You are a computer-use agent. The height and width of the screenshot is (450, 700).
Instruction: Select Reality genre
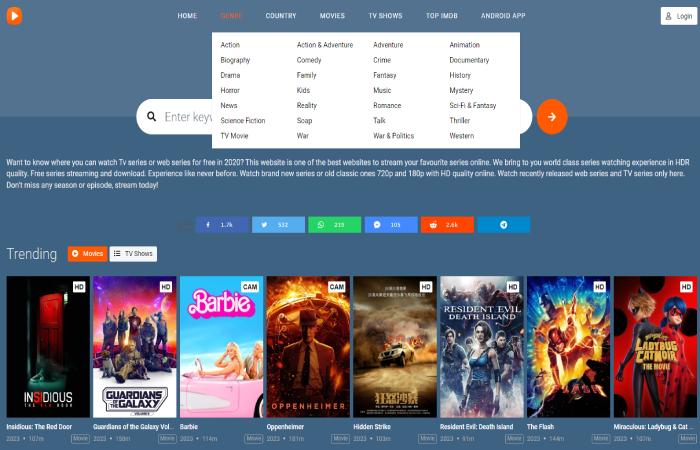pos(307,105)
